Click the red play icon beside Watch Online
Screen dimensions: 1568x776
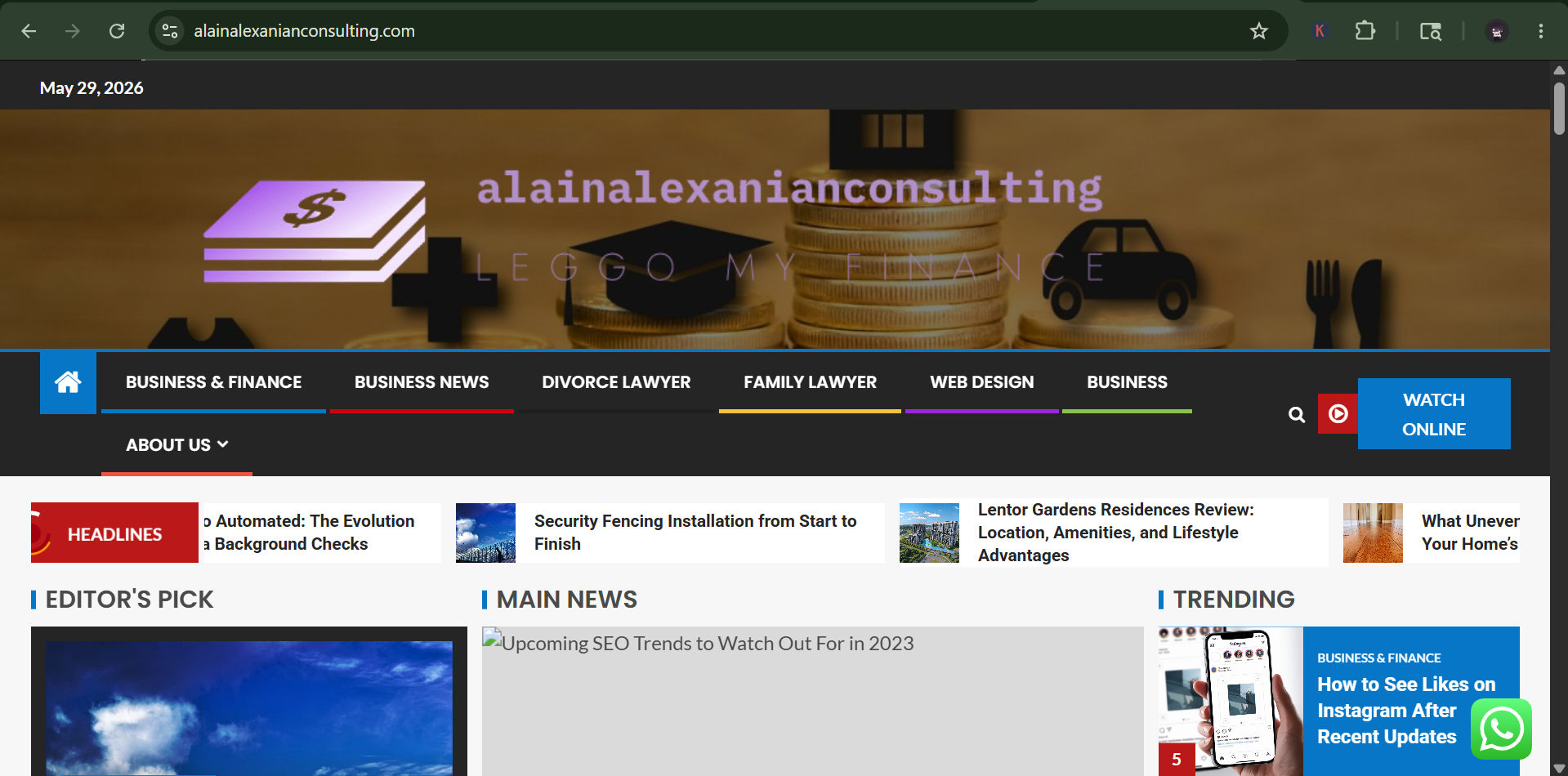pyautogui.click(x=1338, y=413)
